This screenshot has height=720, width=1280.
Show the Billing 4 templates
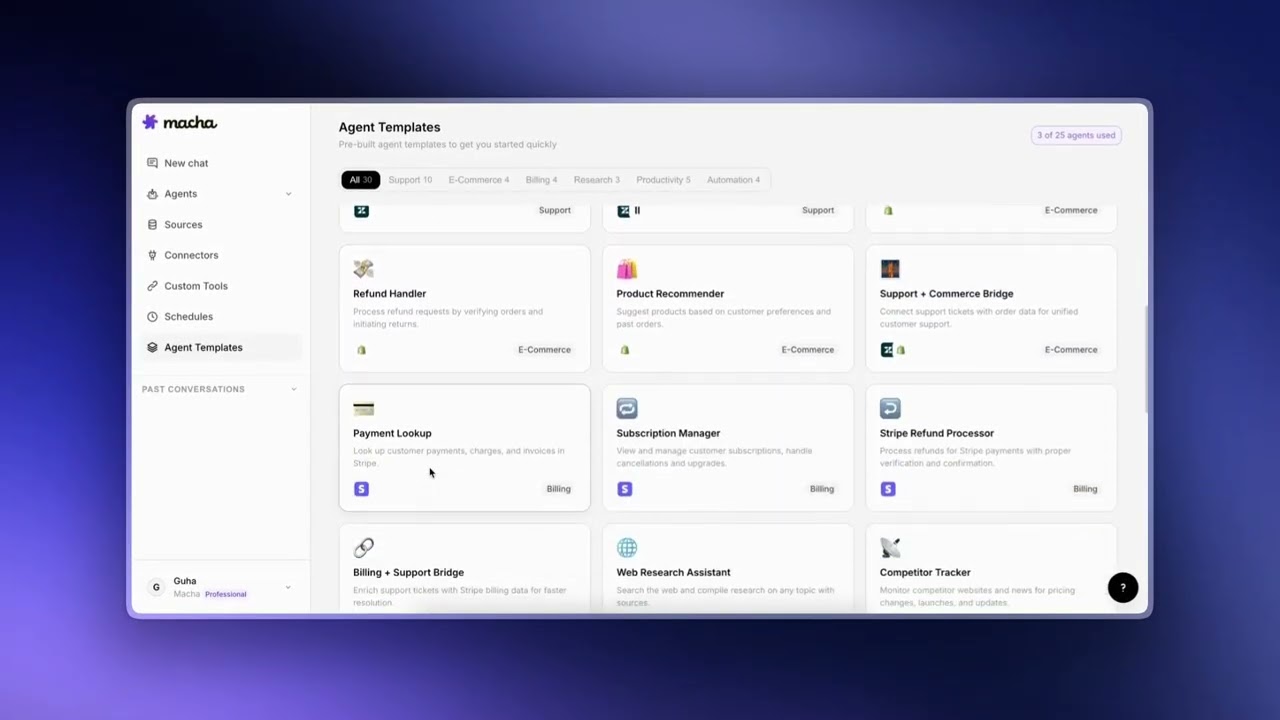pos(541,180)
